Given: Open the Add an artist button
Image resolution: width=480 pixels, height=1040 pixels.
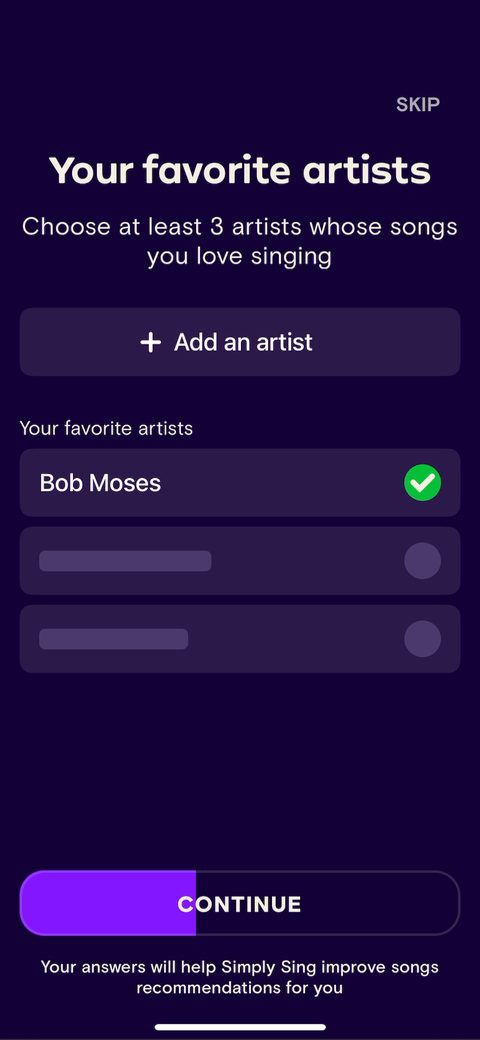Looking at the screenshot, I should click(x=240, y=342).
